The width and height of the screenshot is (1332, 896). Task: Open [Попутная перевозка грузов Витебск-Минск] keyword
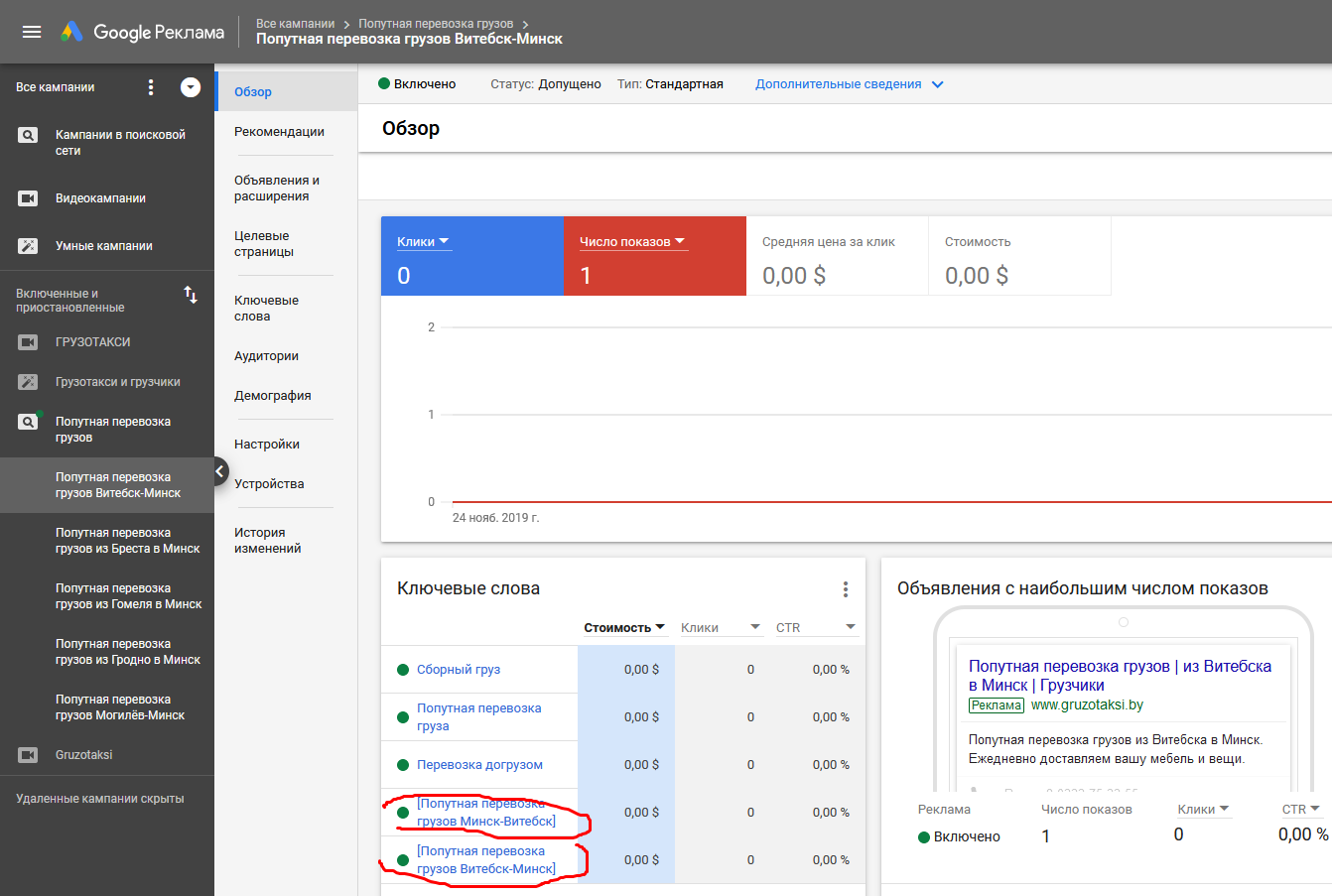[x=486, y=860]
